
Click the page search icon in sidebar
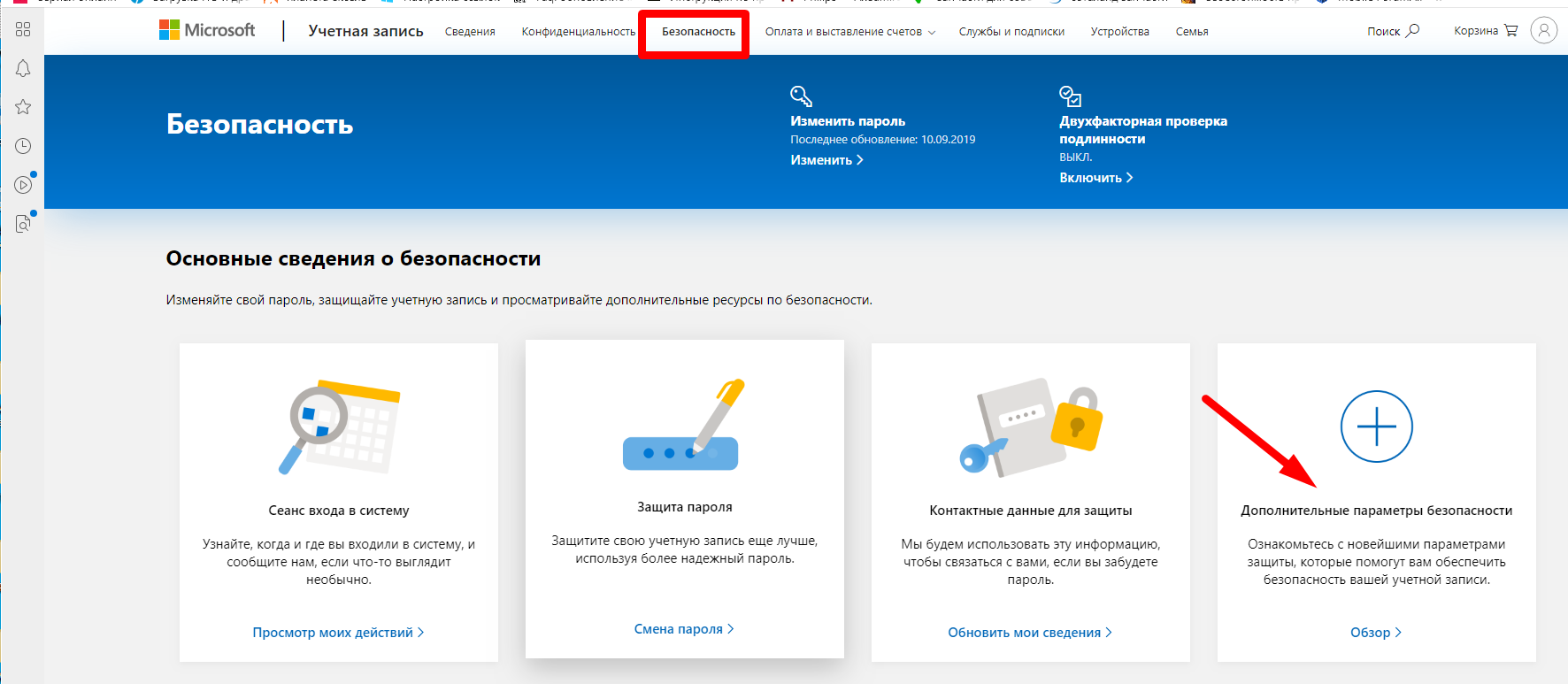click(x=23, y=224)
